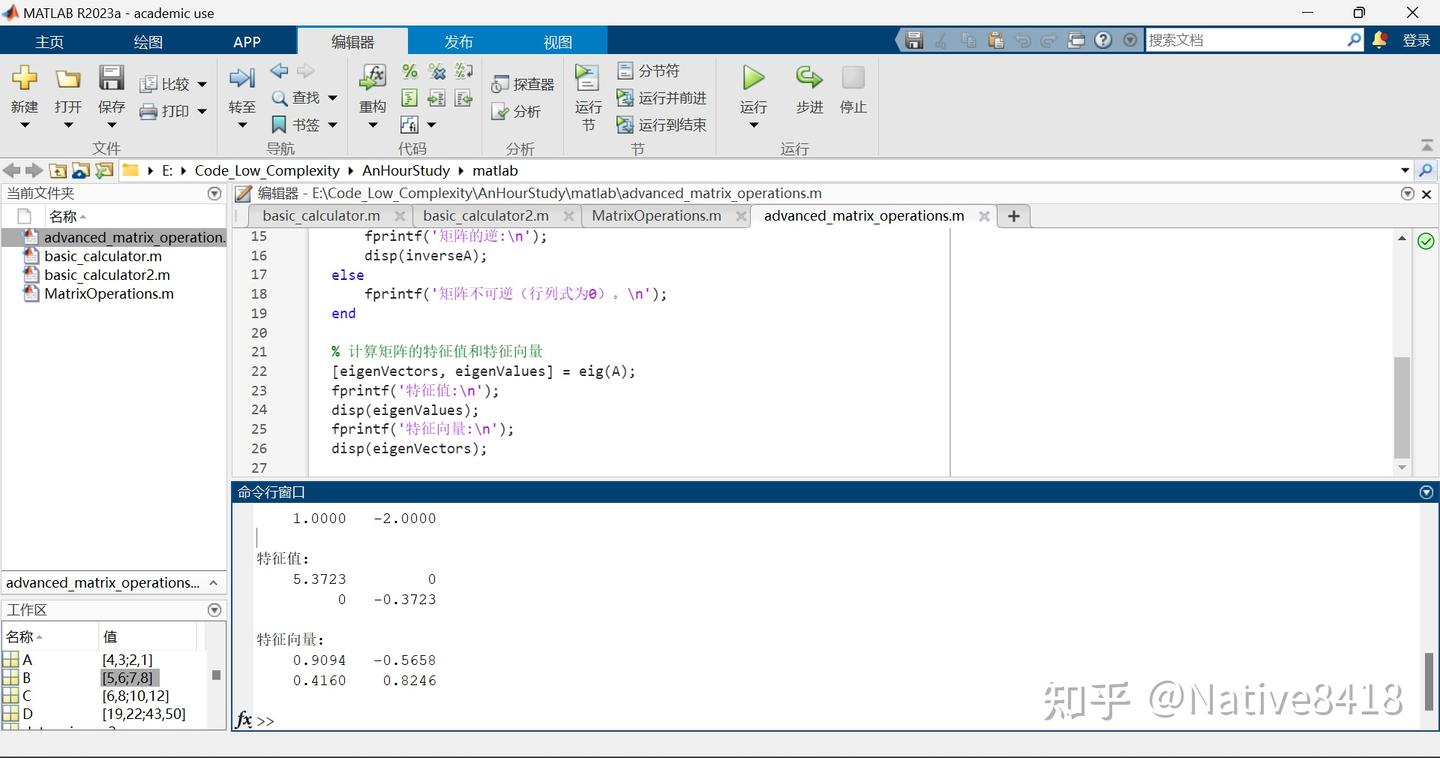Click the editor vertical scrollbar thumb
The height and width of the screenshot is (758, 1440).
[x=1401, y=407]
